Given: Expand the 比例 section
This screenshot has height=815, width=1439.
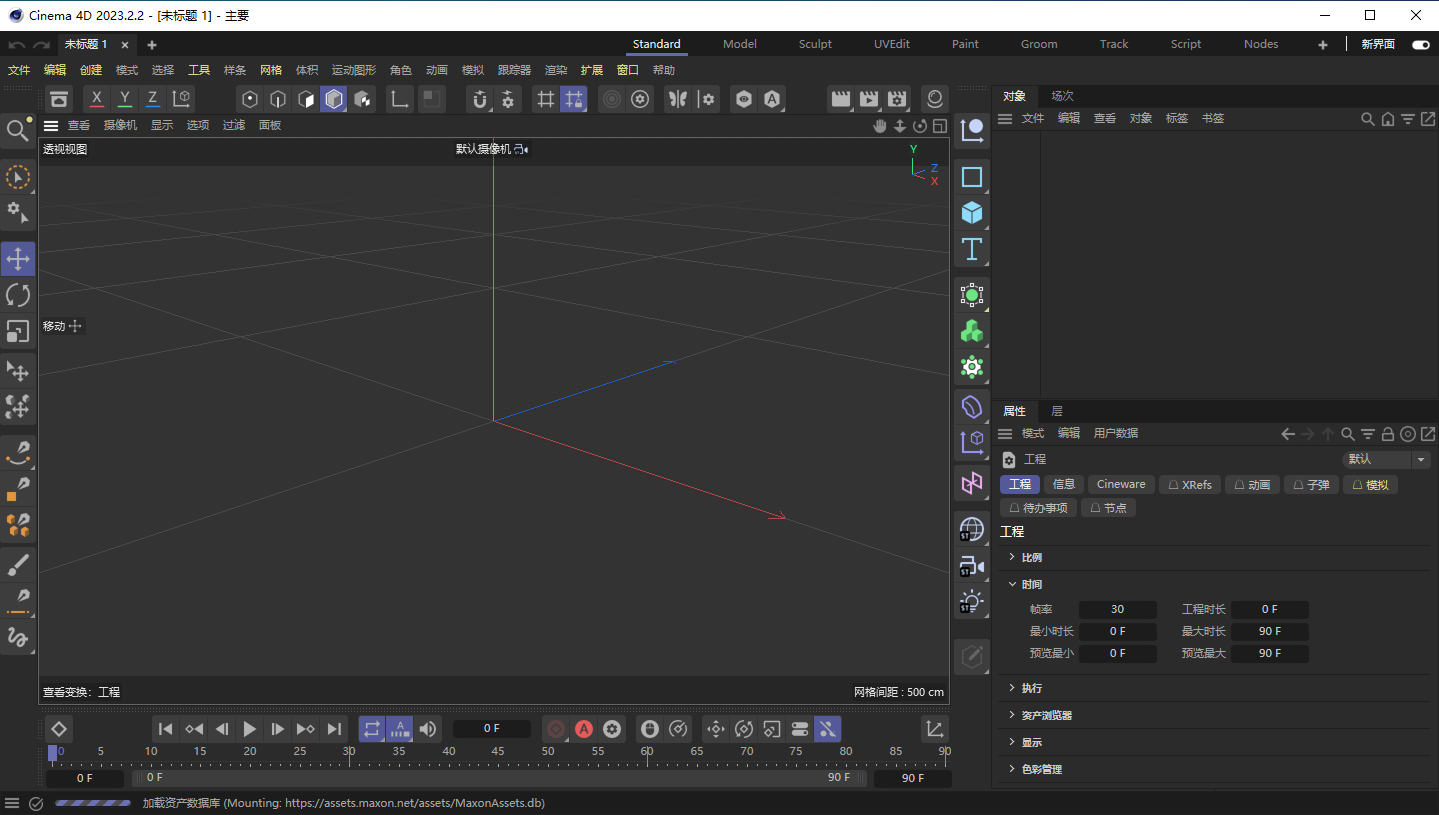Looking at the screenshot, I should pos(1032,557).
